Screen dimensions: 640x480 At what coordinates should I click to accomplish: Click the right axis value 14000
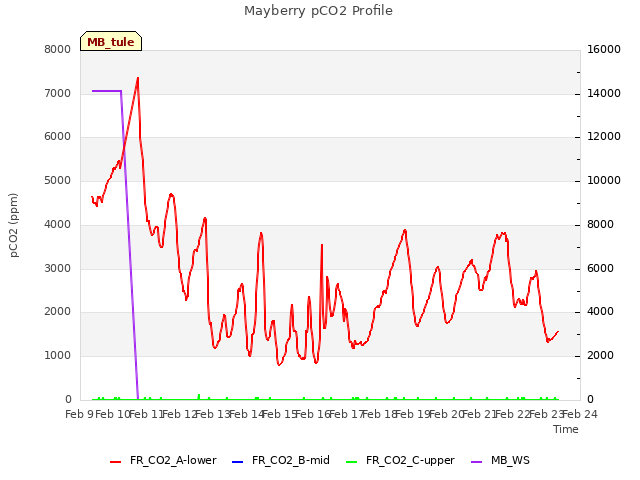coord(604,93)
